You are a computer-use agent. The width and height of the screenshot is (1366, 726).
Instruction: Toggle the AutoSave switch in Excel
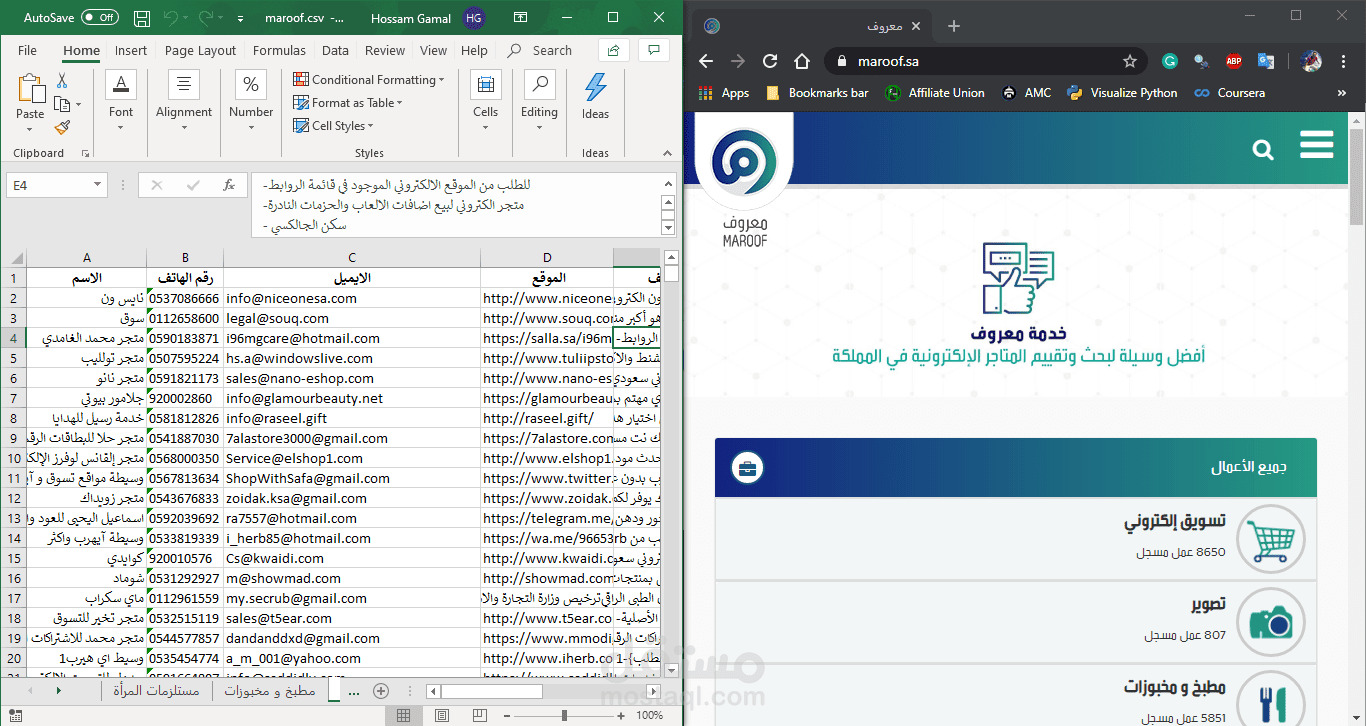[x=100, y=18]
